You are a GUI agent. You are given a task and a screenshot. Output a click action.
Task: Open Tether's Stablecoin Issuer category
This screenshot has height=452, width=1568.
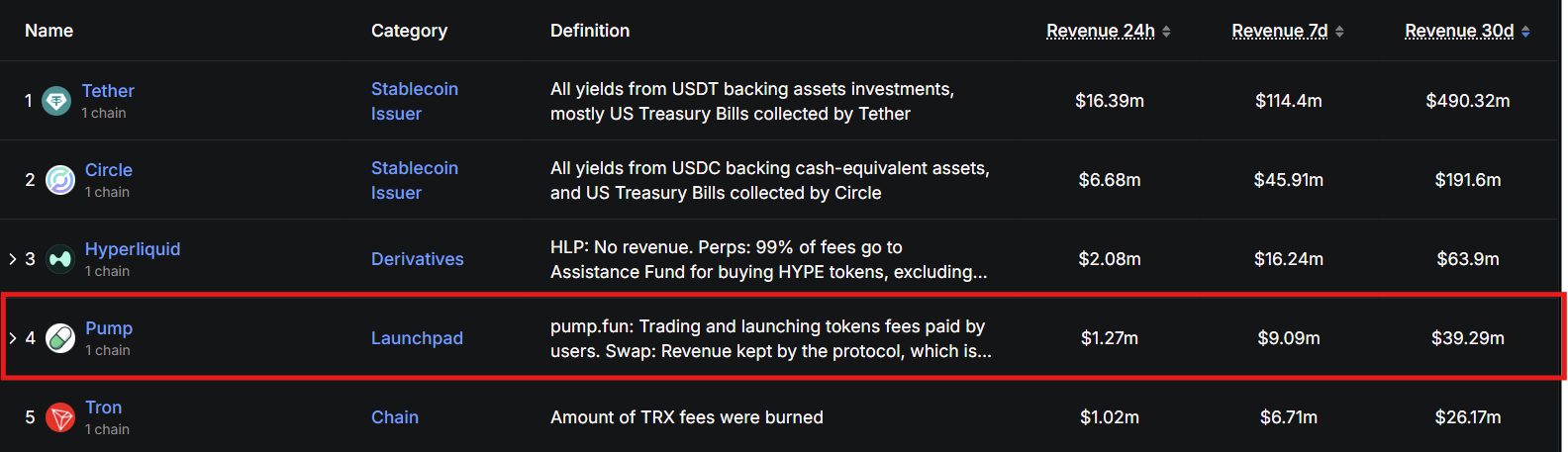coord(414,101)
